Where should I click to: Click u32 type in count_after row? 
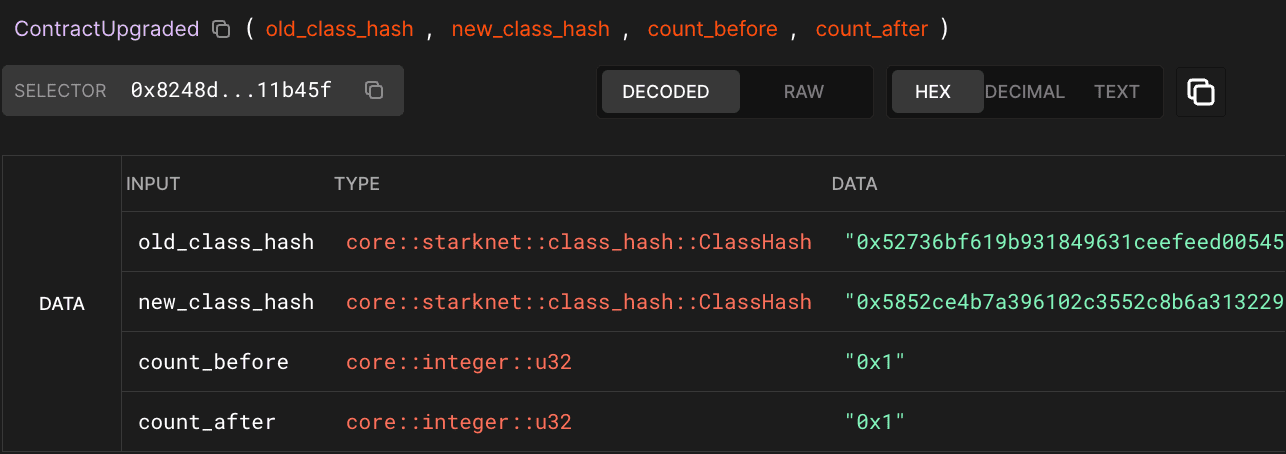459,422
